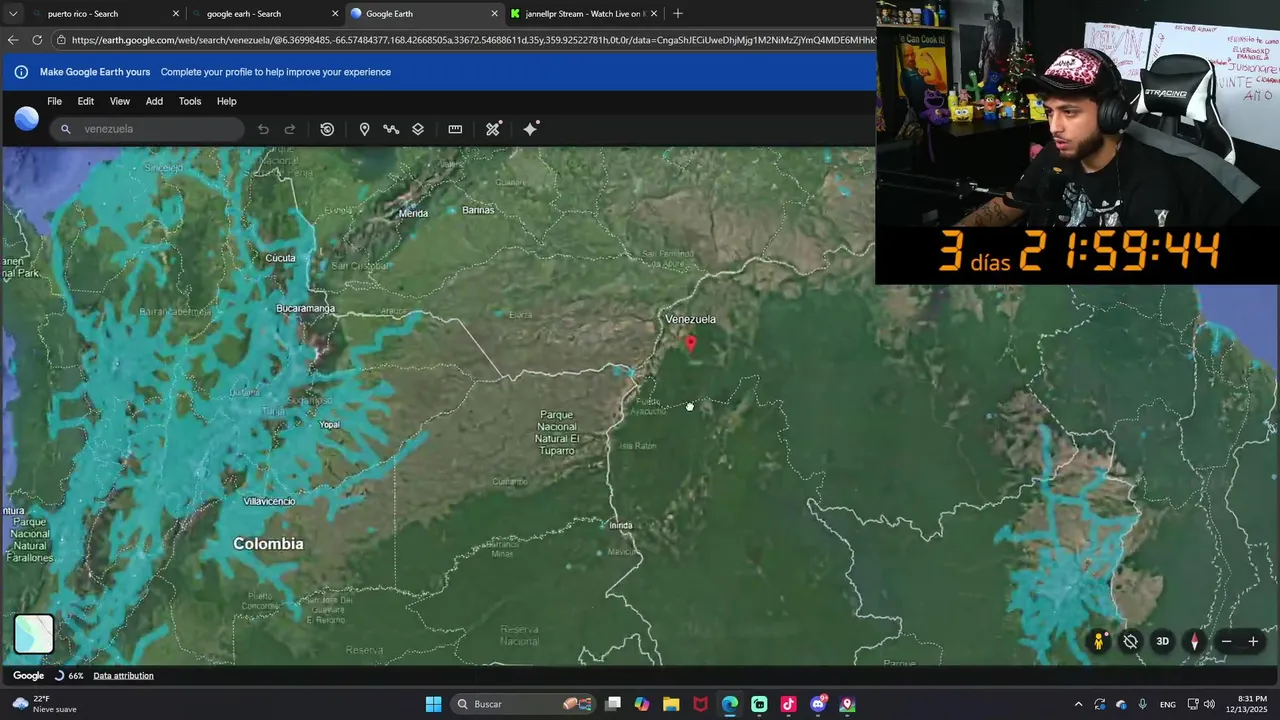Click the redo arrow in the toolbar

290,129
